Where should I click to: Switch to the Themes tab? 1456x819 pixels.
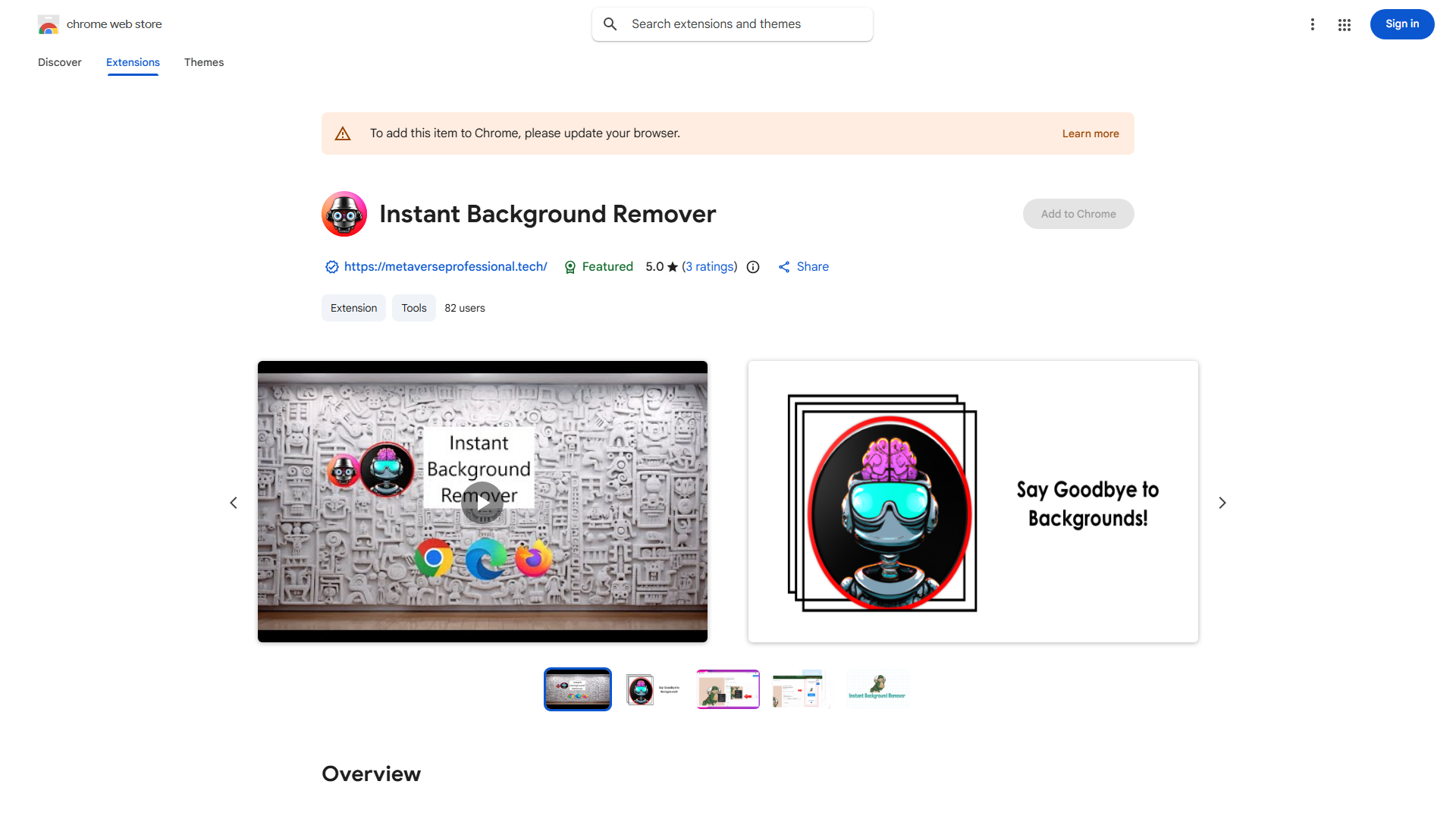click(x=203, y=62)
